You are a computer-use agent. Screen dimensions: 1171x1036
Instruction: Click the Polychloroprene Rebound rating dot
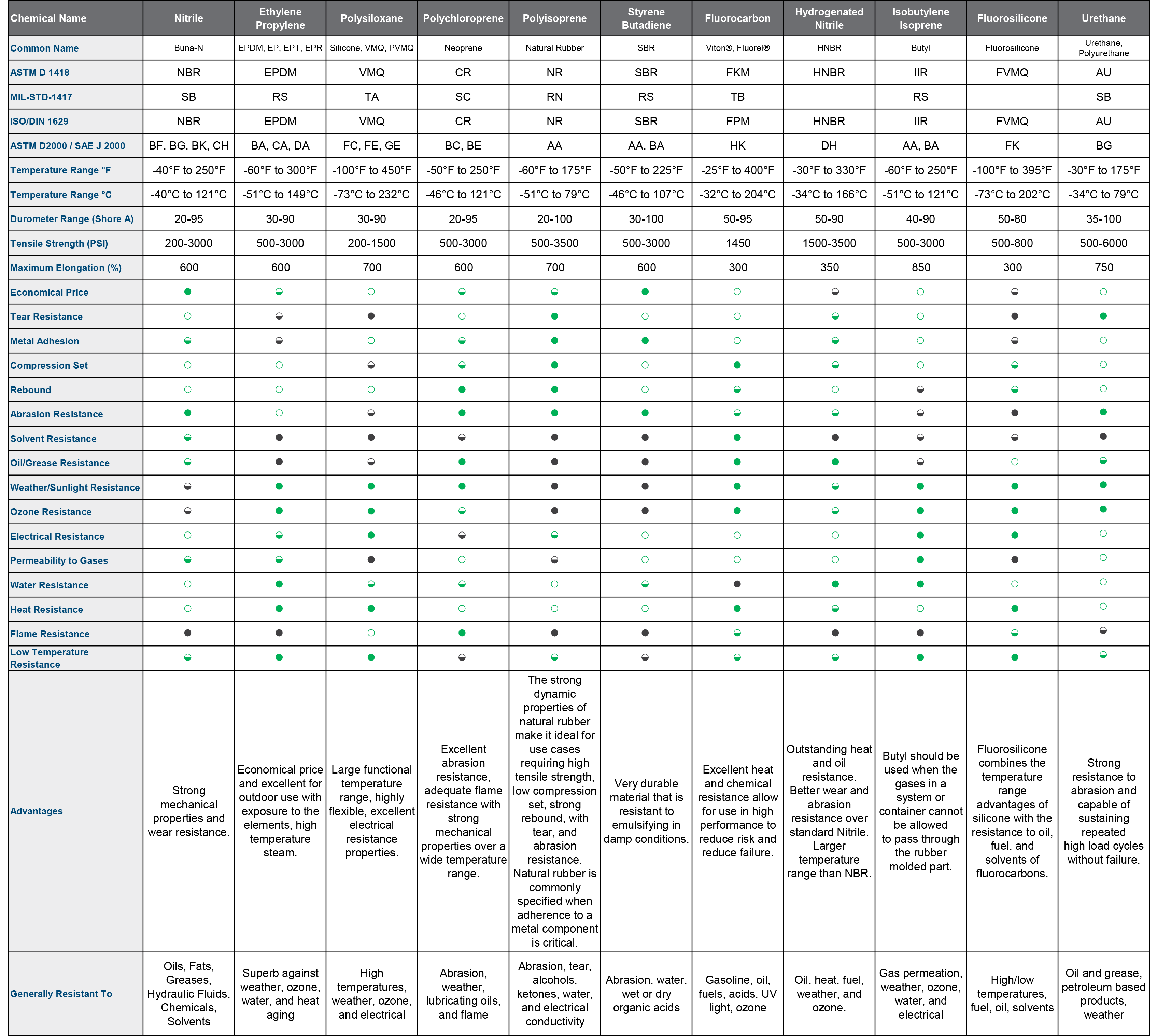click(462, 389)
